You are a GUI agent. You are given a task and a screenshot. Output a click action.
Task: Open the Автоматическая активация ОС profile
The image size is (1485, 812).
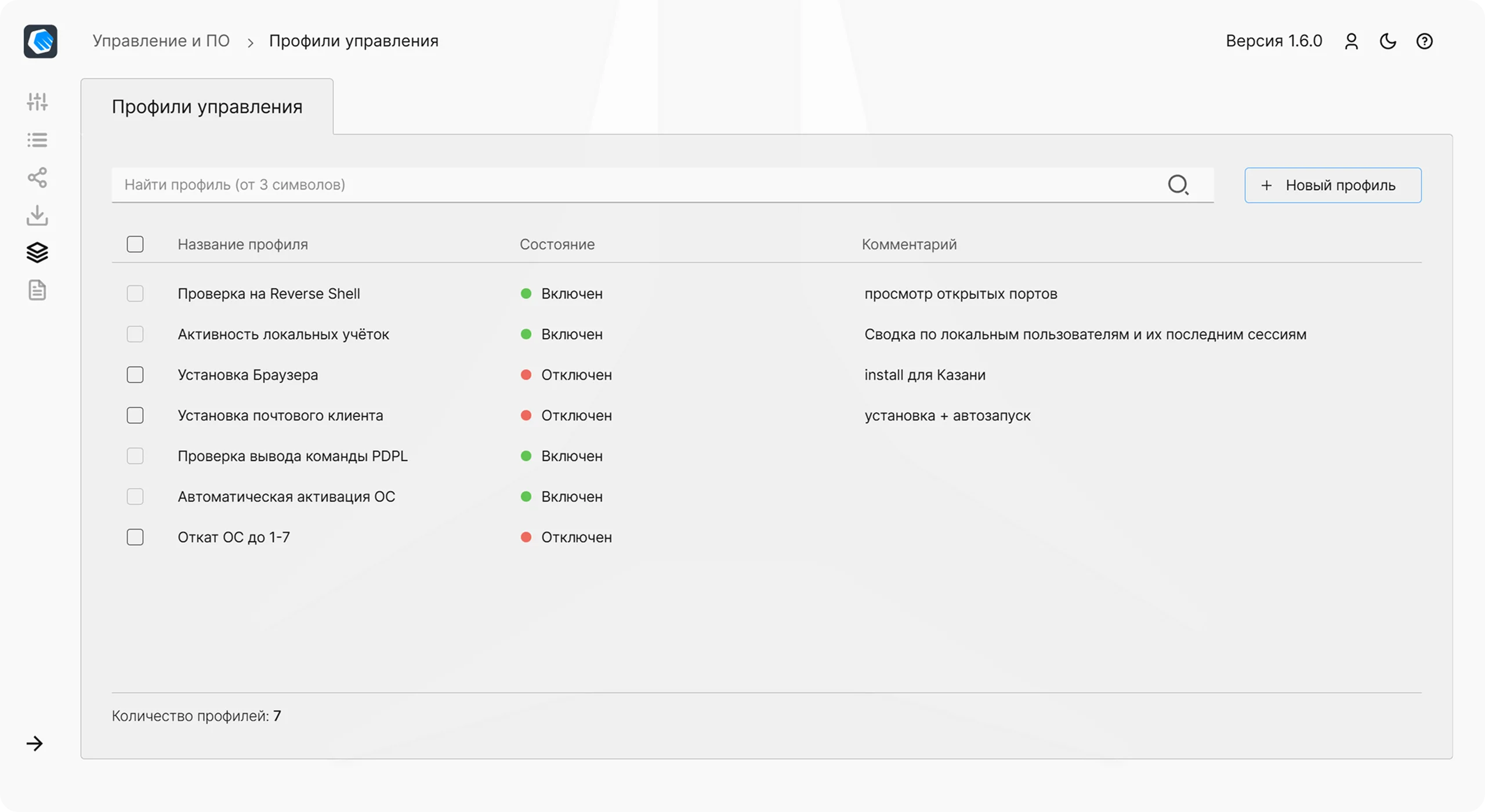(286, 496)
